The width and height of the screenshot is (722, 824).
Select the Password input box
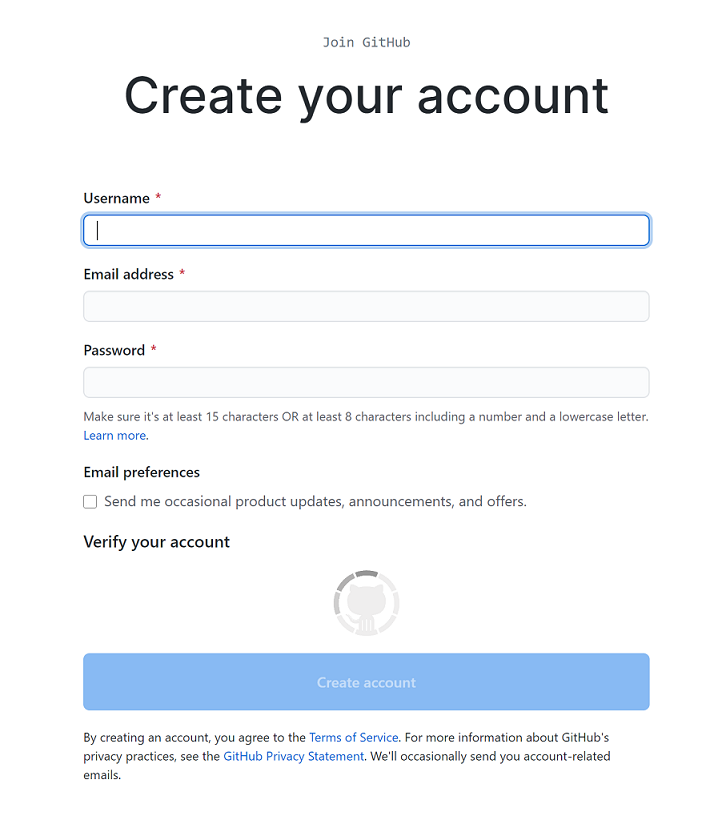(366, 383)
